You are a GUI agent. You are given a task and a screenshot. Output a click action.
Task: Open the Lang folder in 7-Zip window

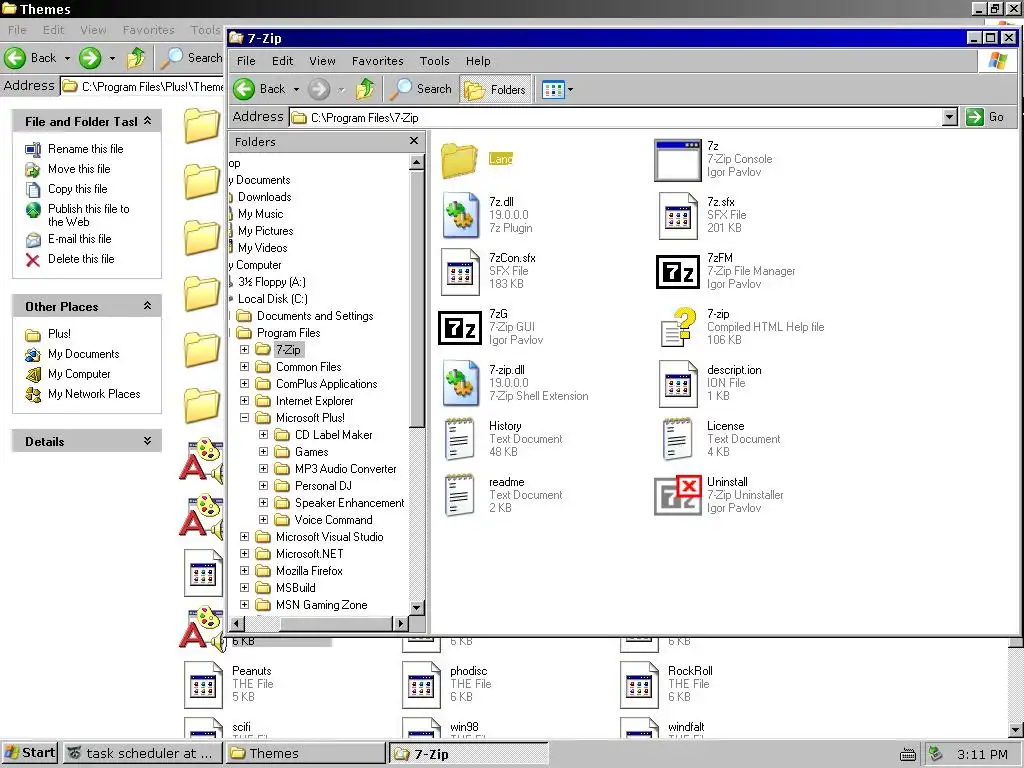460,160
